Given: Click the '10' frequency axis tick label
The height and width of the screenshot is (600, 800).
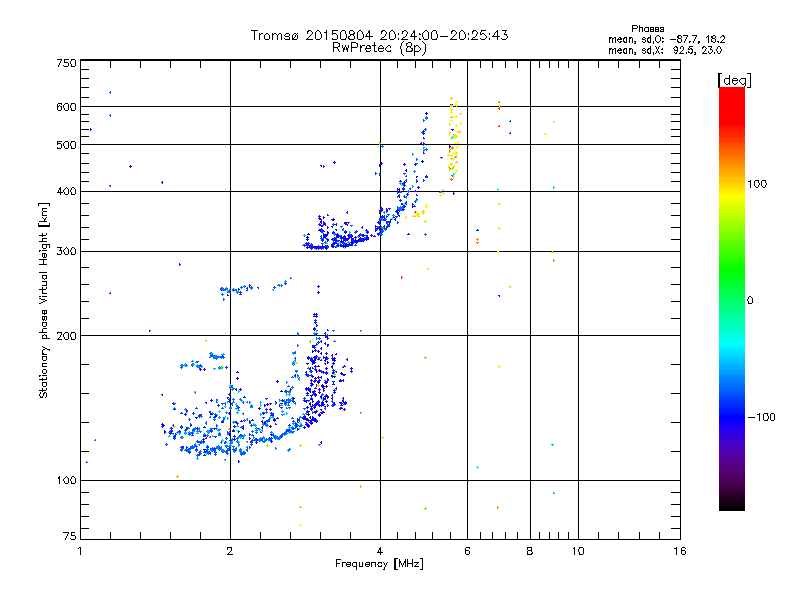Looking at the screenshot, I should click(x=578, y=551).
